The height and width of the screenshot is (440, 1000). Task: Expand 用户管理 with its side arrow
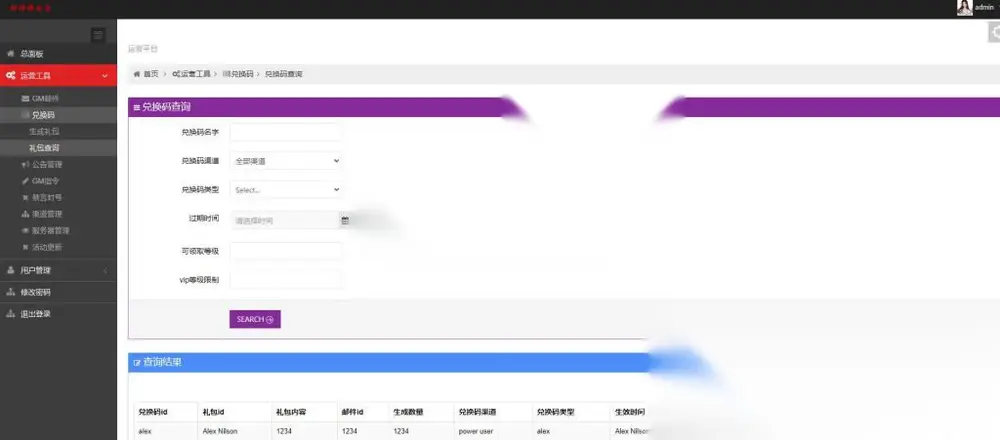point(105,270)
